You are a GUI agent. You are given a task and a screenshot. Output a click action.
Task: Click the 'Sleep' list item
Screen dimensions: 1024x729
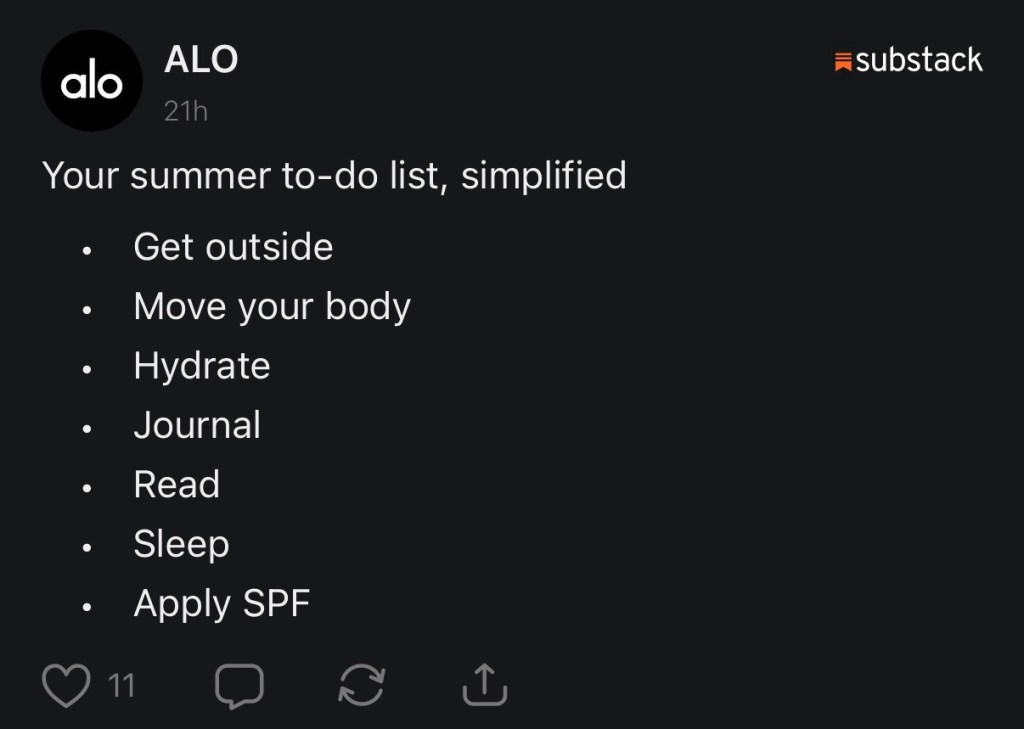coord(182,544)
